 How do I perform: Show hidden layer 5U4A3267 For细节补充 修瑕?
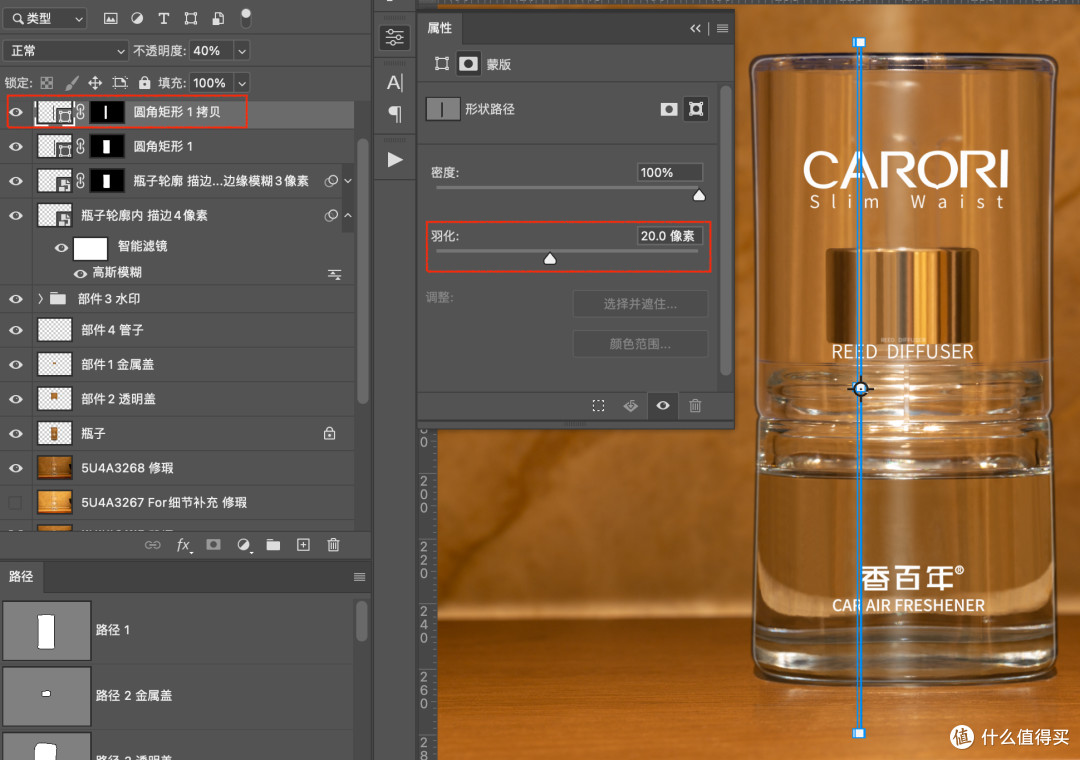(x=15, y=502)
